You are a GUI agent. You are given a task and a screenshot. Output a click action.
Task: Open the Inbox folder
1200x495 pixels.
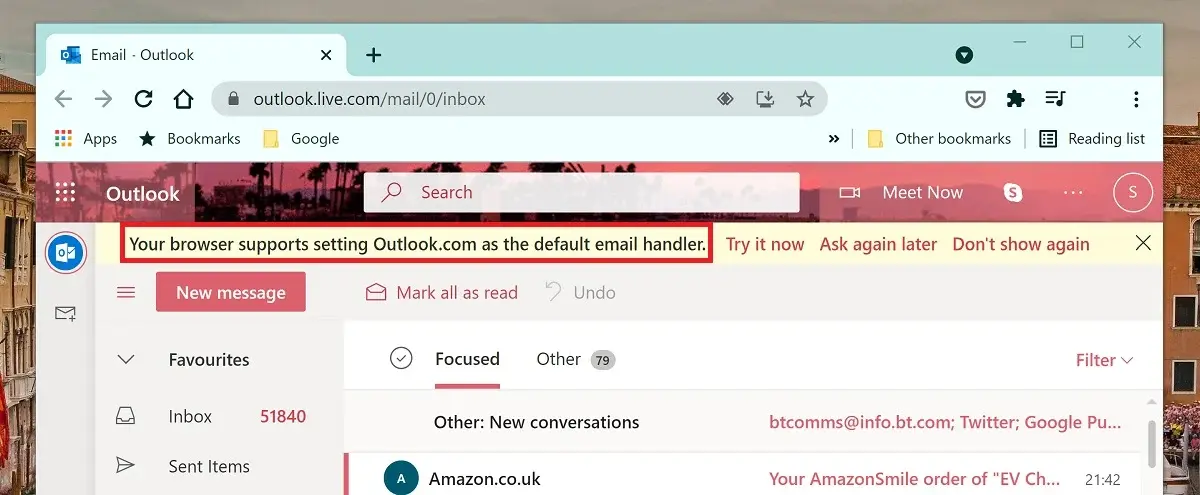click(x=190, y=417)
